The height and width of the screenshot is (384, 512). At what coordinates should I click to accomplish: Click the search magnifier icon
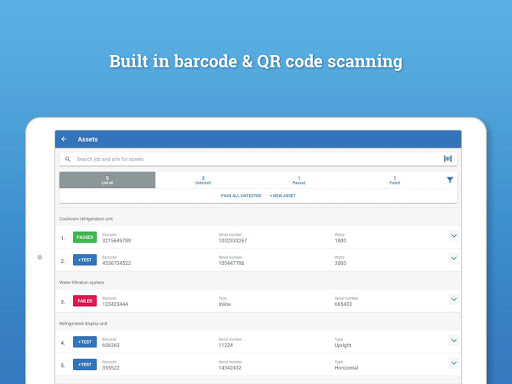click(x=68, y=159)
